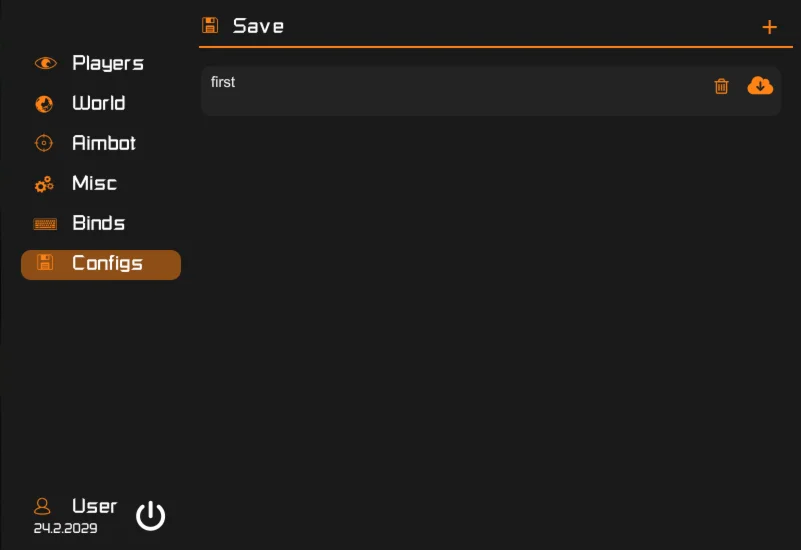
Task: Click the crosshair icon beside Aimbot
Action: point(44,143)
